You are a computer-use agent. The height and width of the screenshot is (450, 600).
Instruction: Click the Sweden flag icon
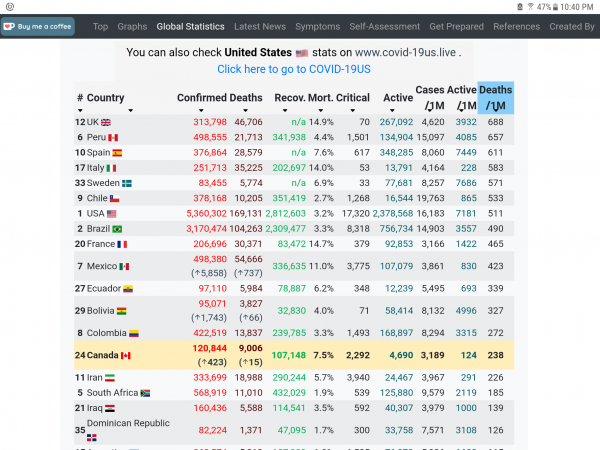pos(127,184)
